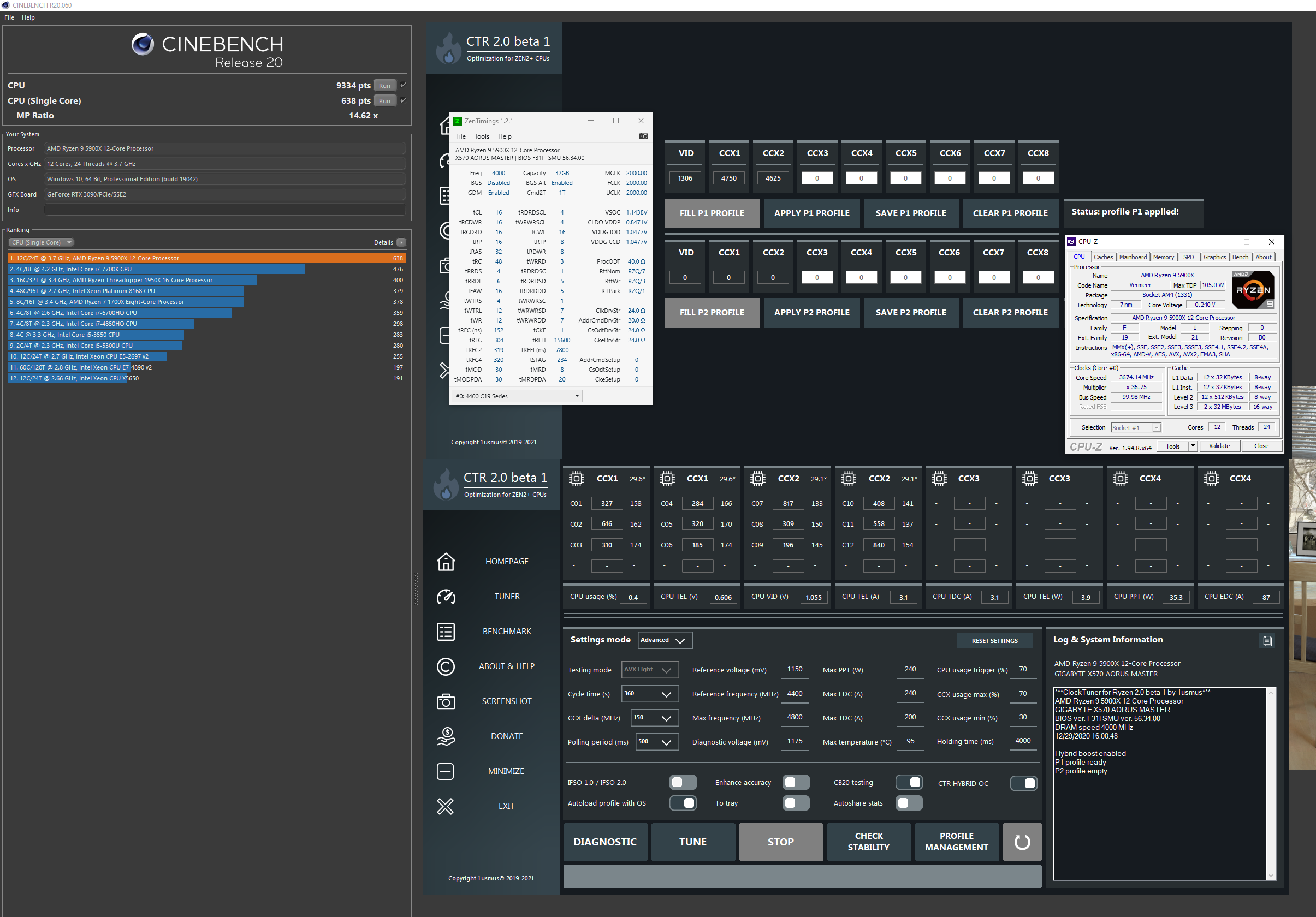1316x917 pixels.
Task: Click the first CCX2 chip icon beside C07 column
Action: point(757,478)
